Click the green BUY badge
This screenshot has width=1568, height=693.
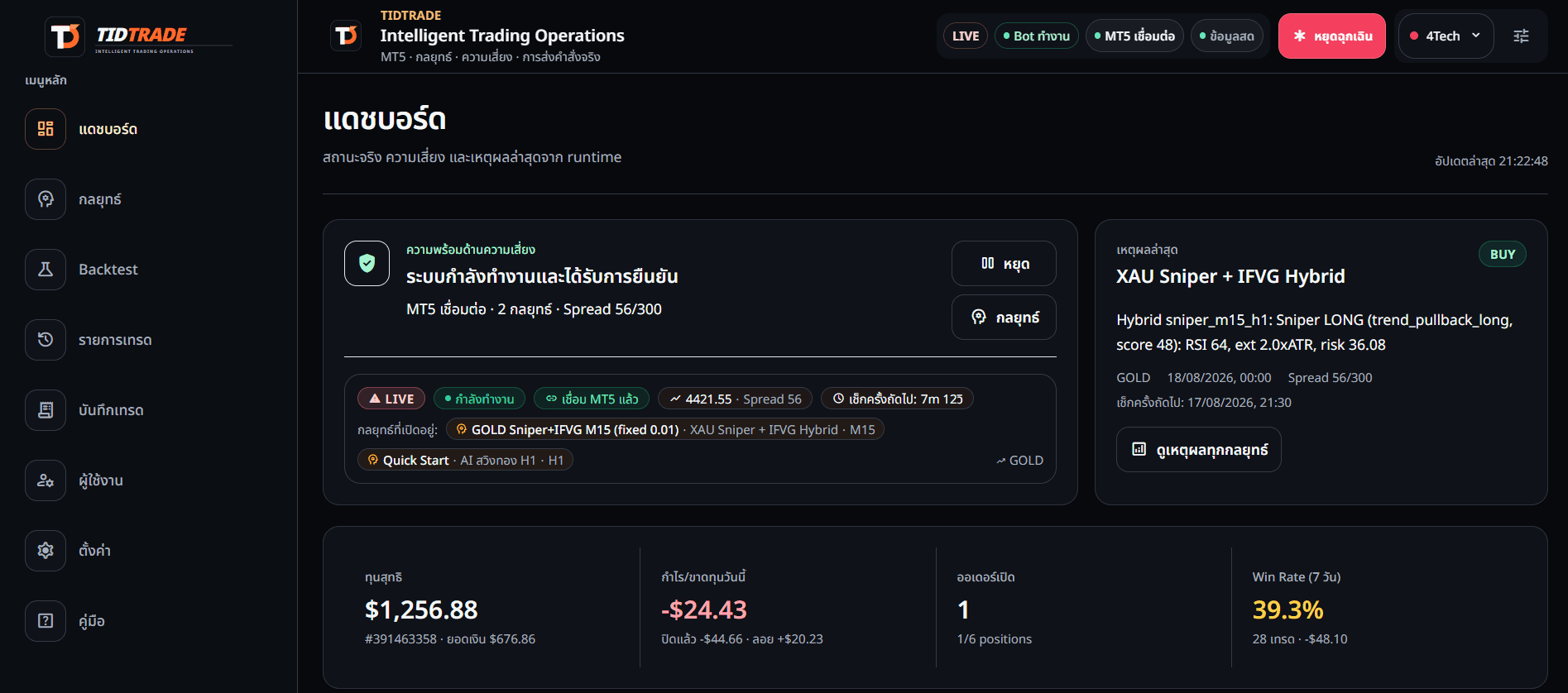point(1503,255)
